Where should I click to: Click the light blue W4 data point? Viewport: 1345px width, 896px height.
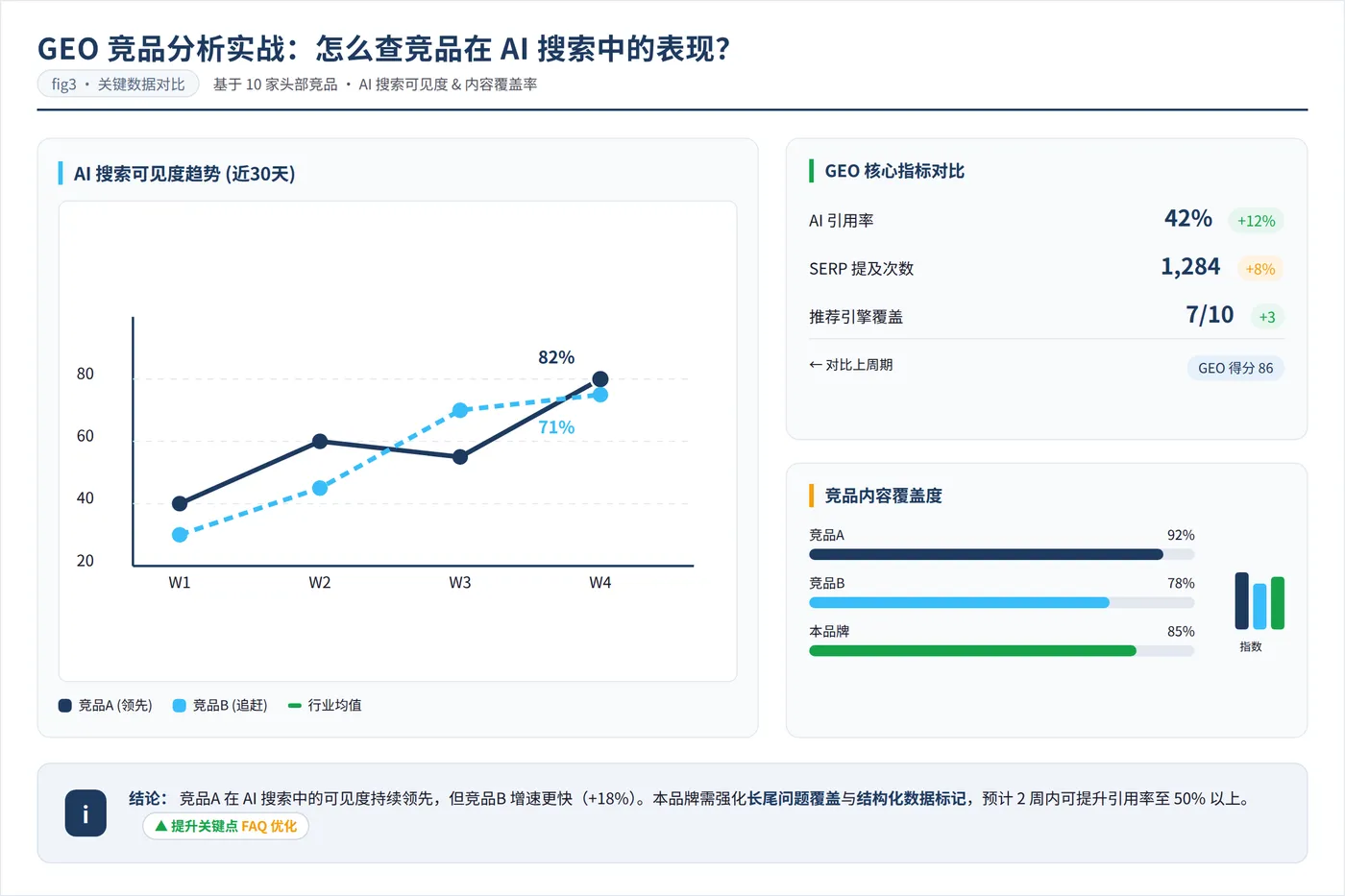pyautogui.click(x=600, y=395)
